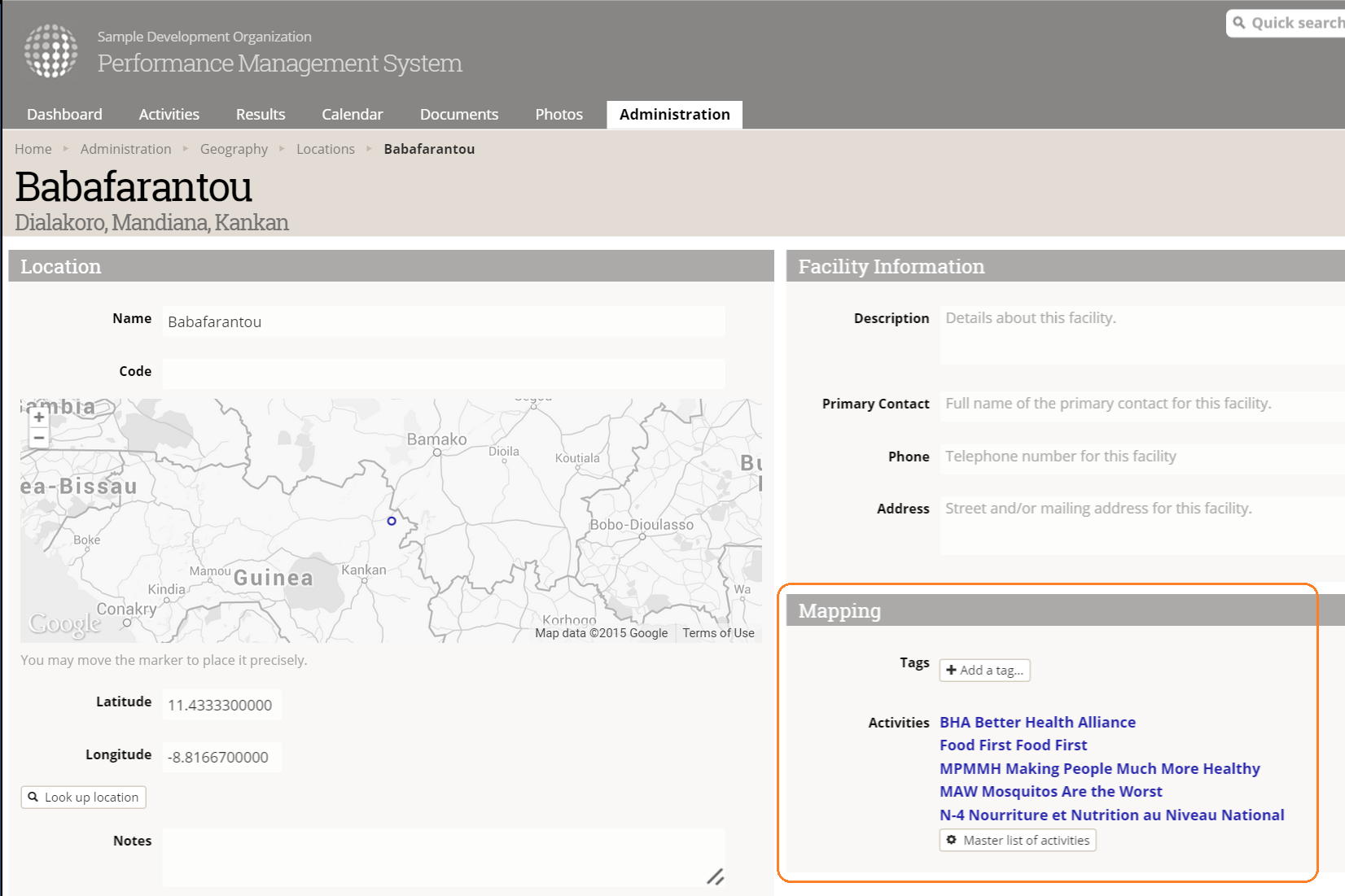Click Bobo-Dioulasso label on the map
1345x896 pixels.
click(x=642, y=525)
